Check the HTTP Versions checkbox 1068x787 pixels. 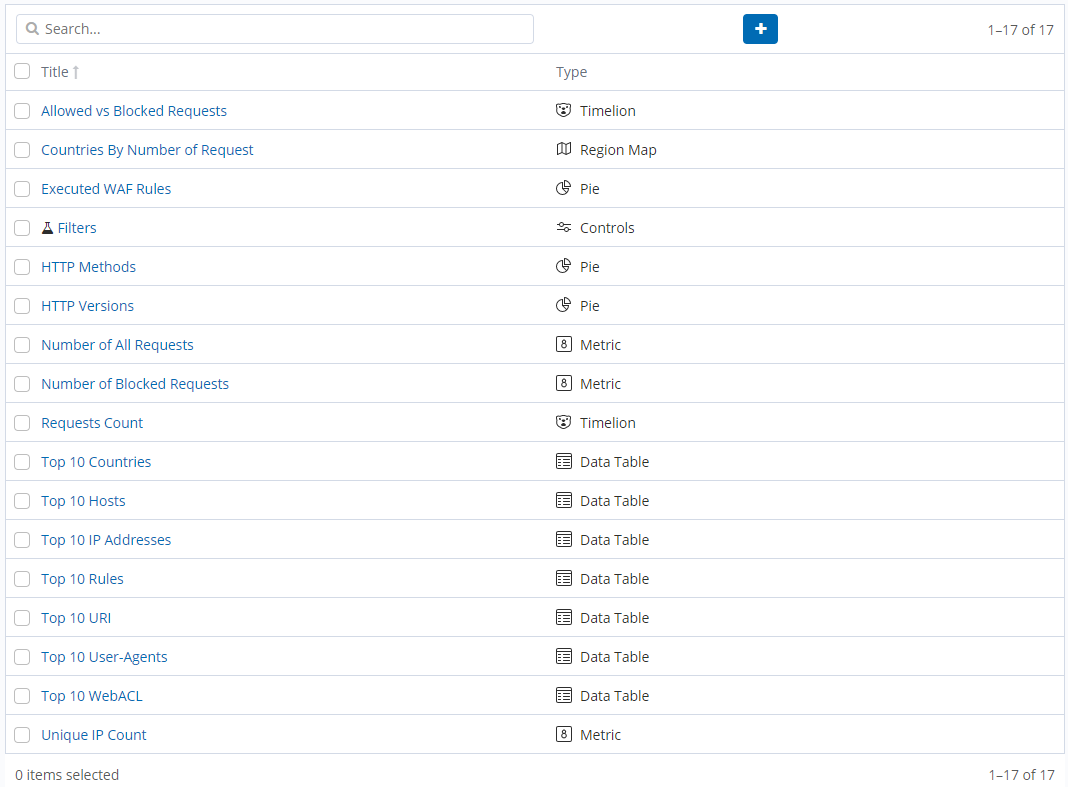(22, 306)
